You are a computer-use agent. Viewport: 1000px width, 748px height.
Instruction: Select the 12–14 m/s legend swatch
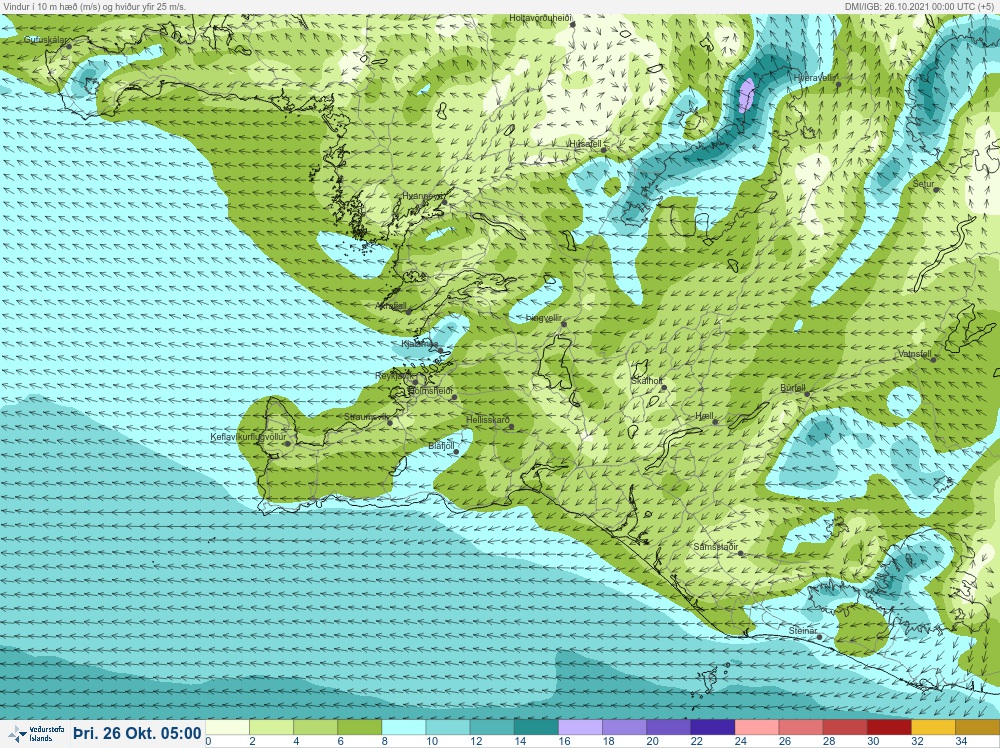coord(492,728)
